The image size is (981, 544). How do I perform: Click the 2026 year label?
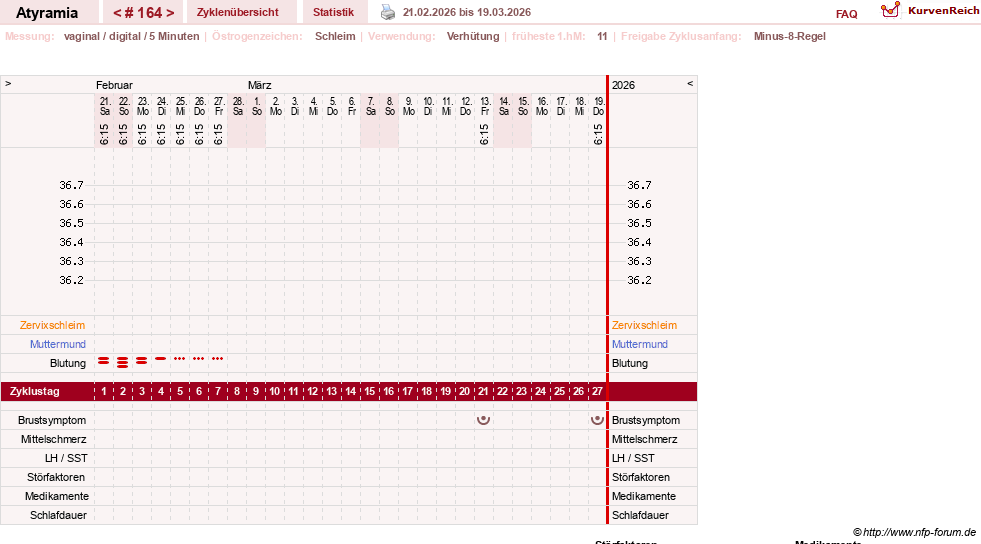tap(623, 85)
